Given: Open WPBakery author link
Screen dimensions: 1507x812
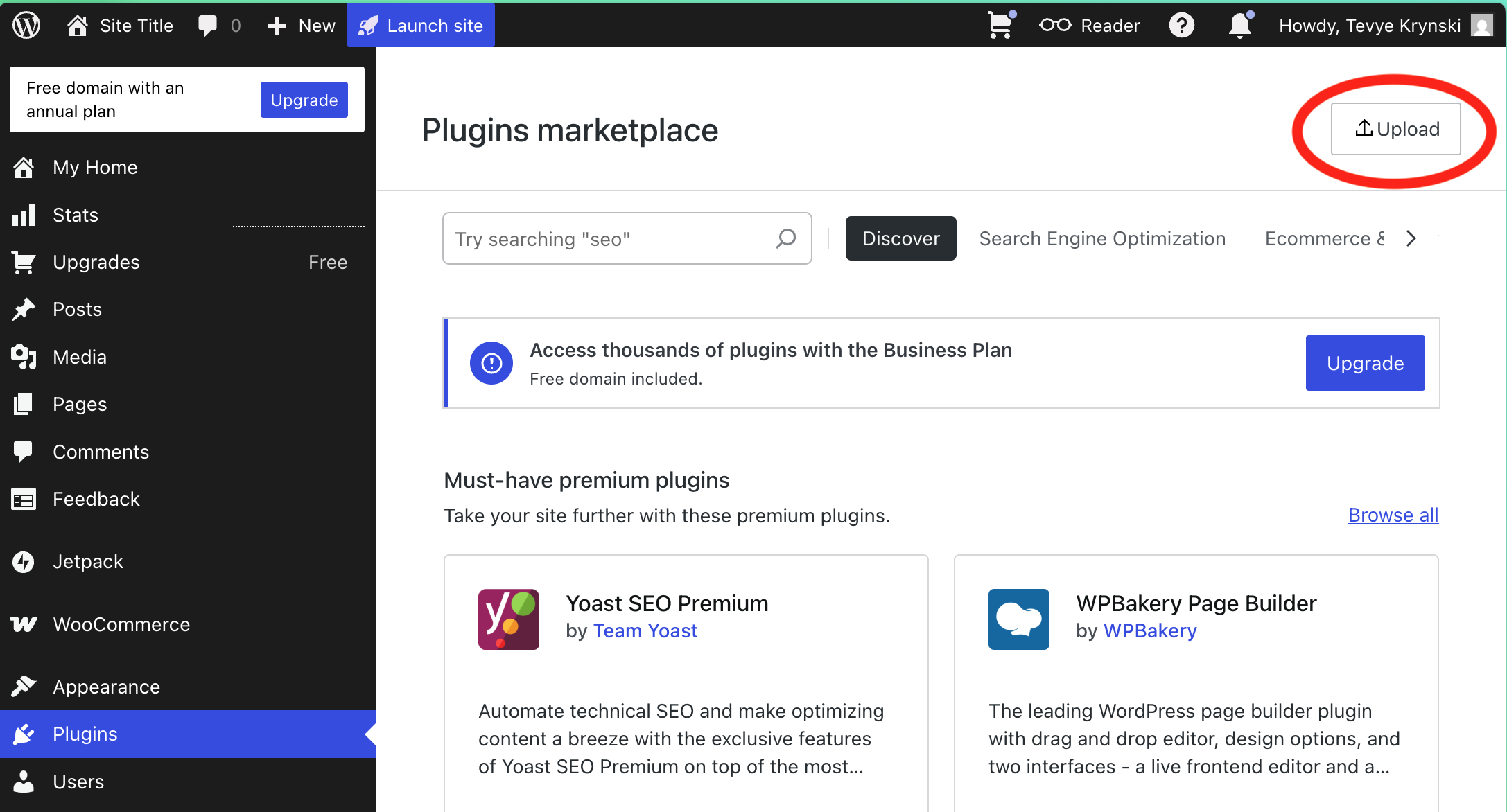Looking at the screenshot, I should point(1150,631).
